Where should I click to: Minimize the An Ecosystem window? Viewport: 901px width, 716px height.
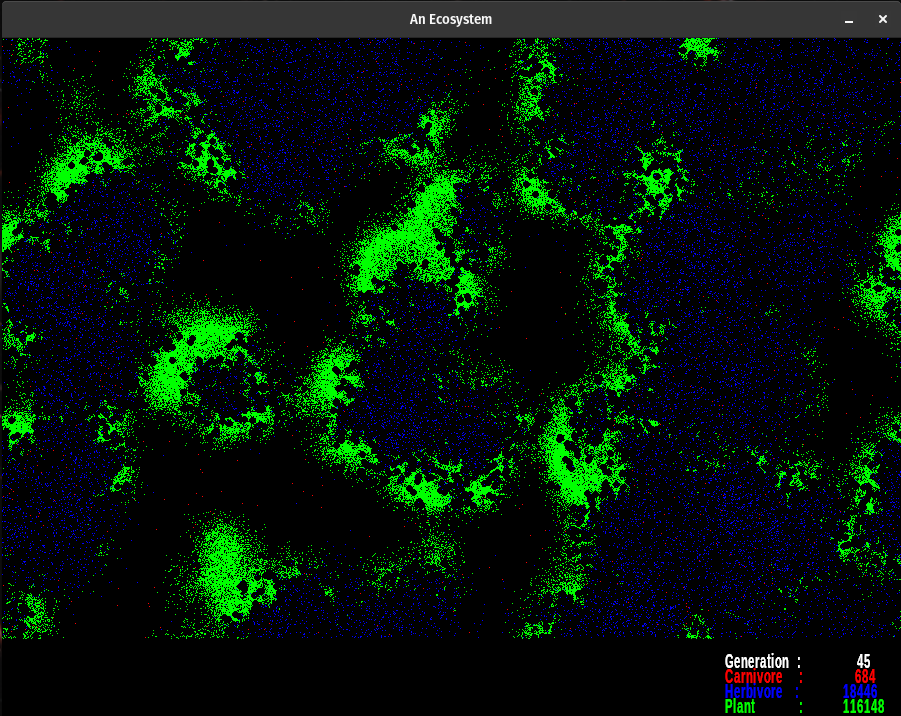[x=849, y=20]
